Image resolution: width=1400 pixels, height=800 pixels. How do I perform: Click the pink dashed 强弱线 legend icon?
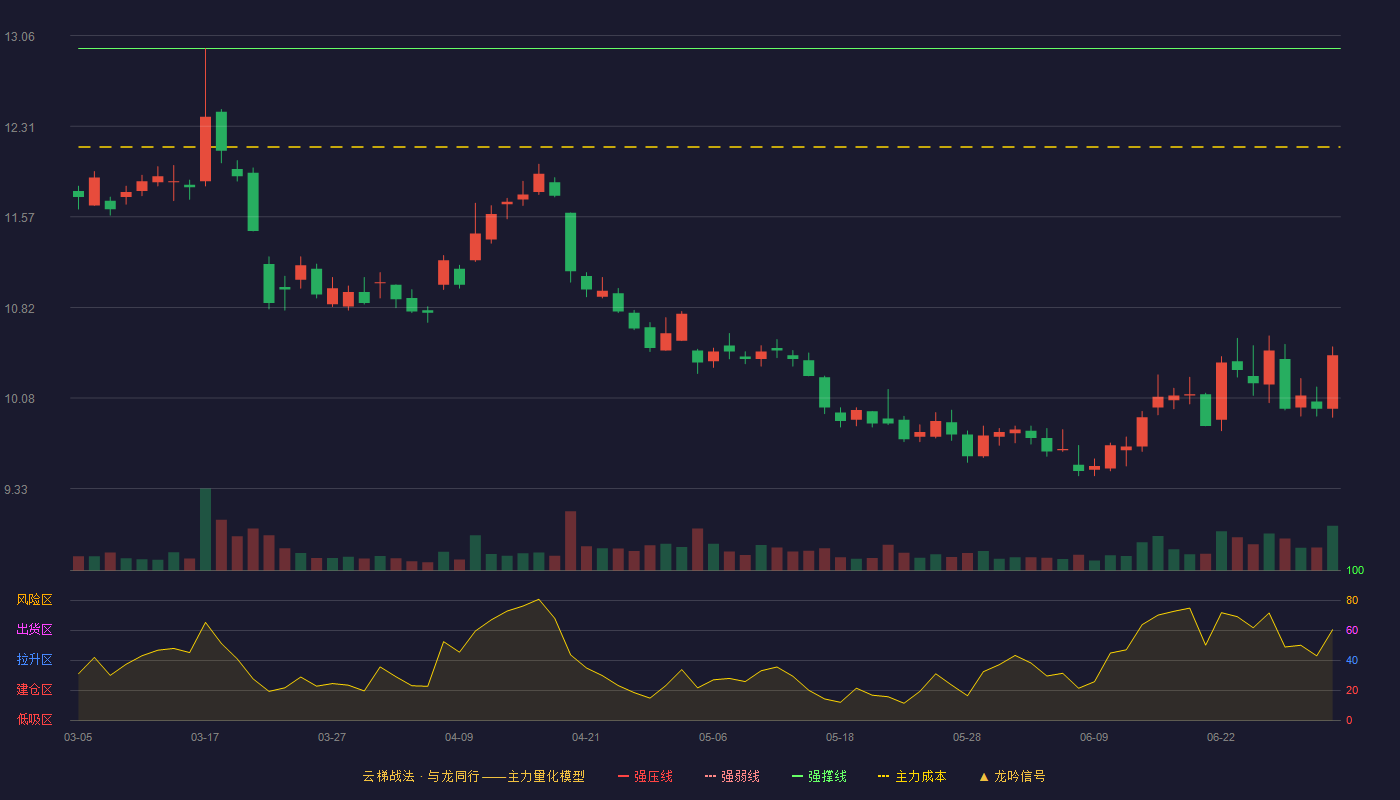pos(710,776)
